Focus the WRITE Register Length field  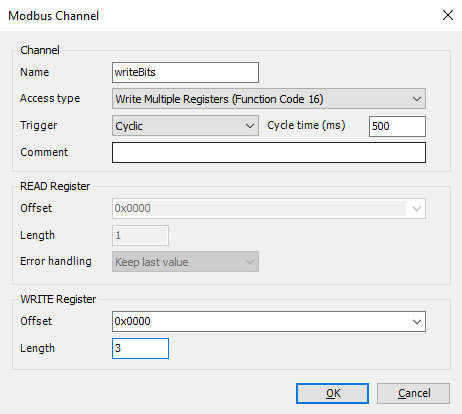click(140, 348)
